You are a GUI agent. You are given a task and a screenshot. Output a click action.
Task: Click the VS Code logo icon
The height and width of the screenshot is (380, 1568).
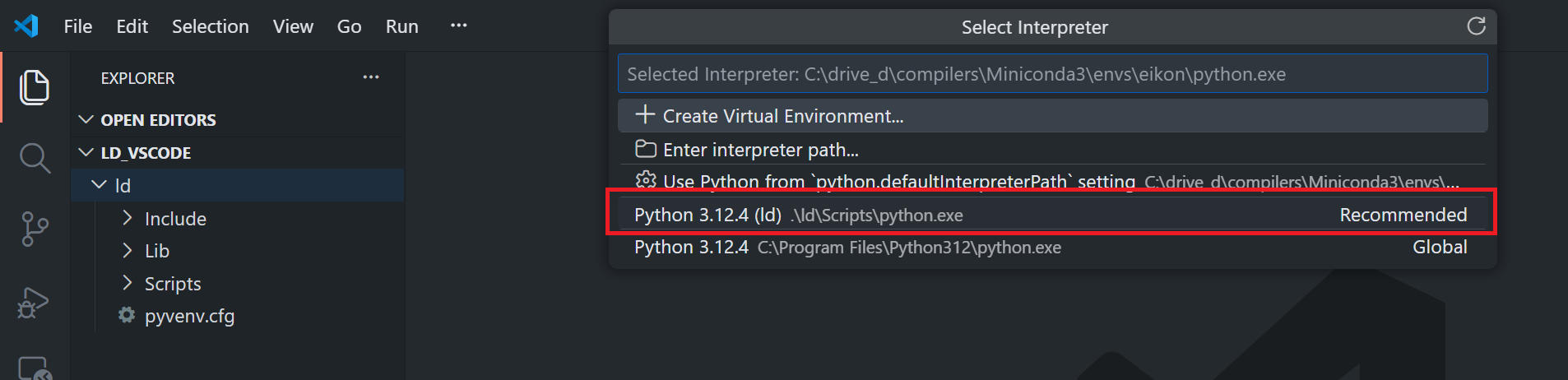click(x=26, y=26)
